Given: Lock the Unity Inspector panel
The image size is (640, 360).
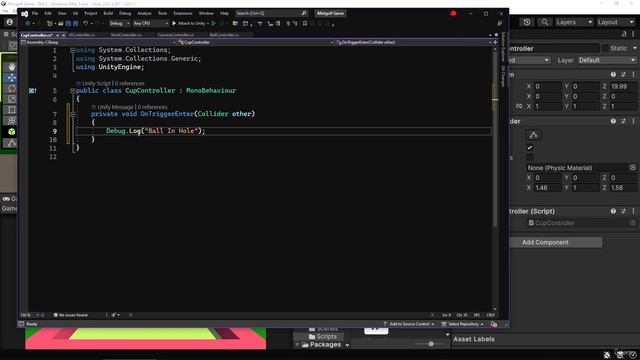Looking at the screenshot, I should [624, 35].
